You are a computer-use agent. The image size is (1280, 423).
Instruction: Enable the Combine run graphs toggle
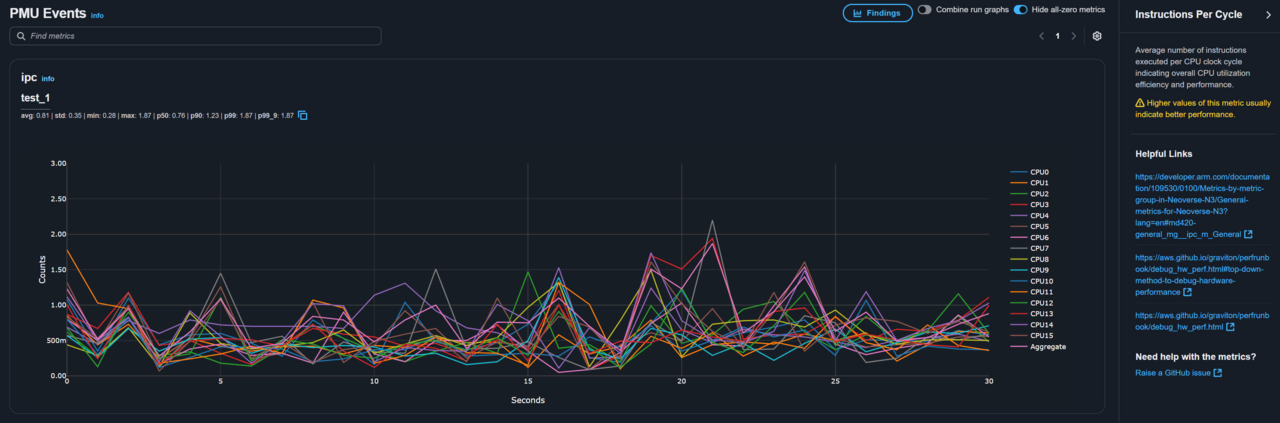coord(924,10)
